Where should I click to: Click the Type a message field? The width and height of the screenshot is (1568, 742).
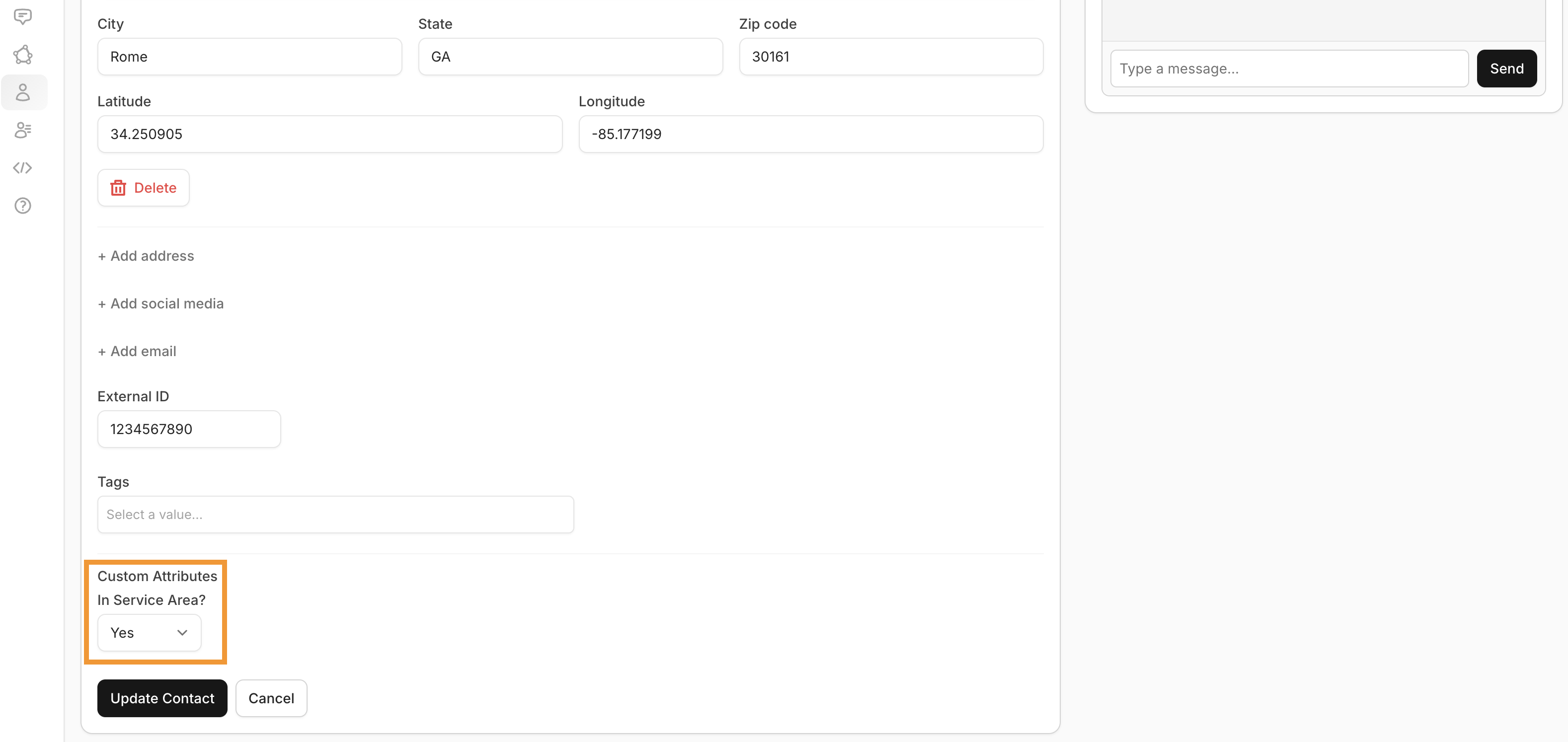pos(1289,68)
